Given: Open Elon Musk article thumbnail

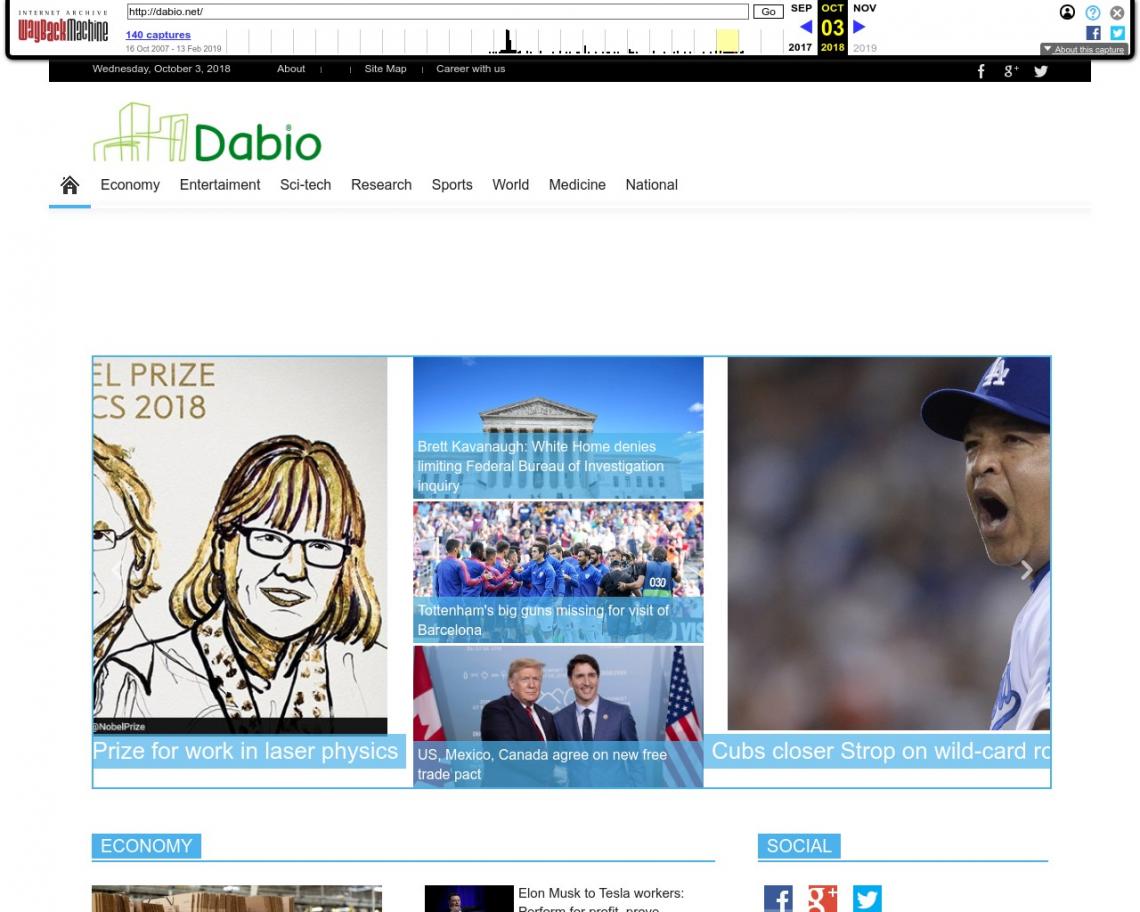Looking at the screenshot, I should pos(469,898).
